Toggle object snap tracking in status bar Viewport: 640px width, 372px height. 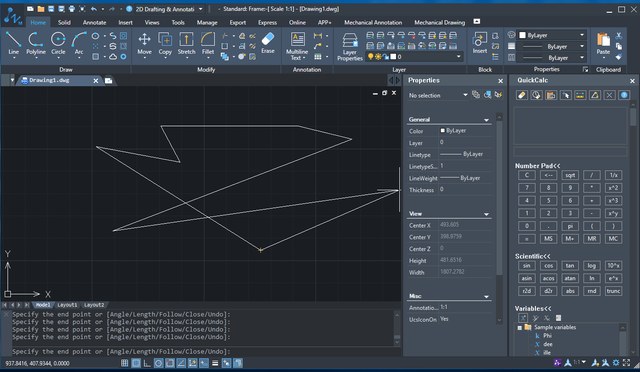click(x=181, y=363)
